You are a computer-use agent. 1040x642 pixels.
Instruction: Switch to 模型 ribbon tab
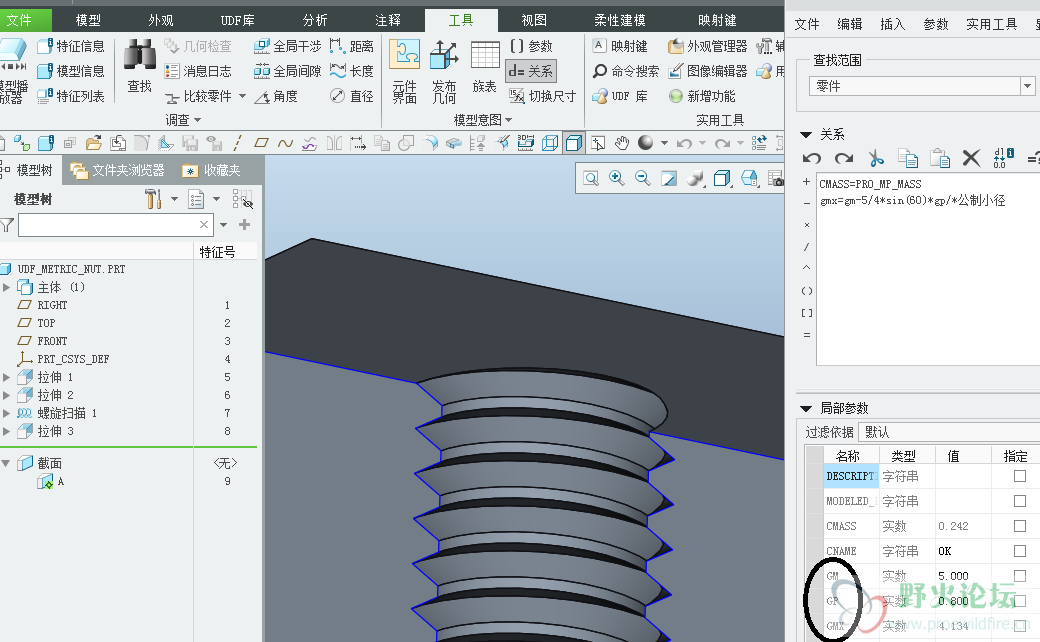click(x=88, y=21)
